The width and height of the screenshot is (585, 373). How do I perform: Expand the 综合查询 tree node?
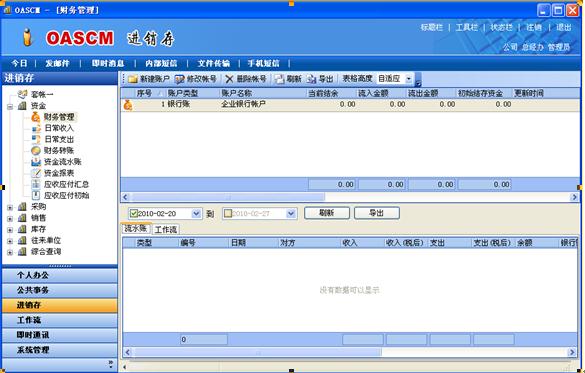[10, 252]
